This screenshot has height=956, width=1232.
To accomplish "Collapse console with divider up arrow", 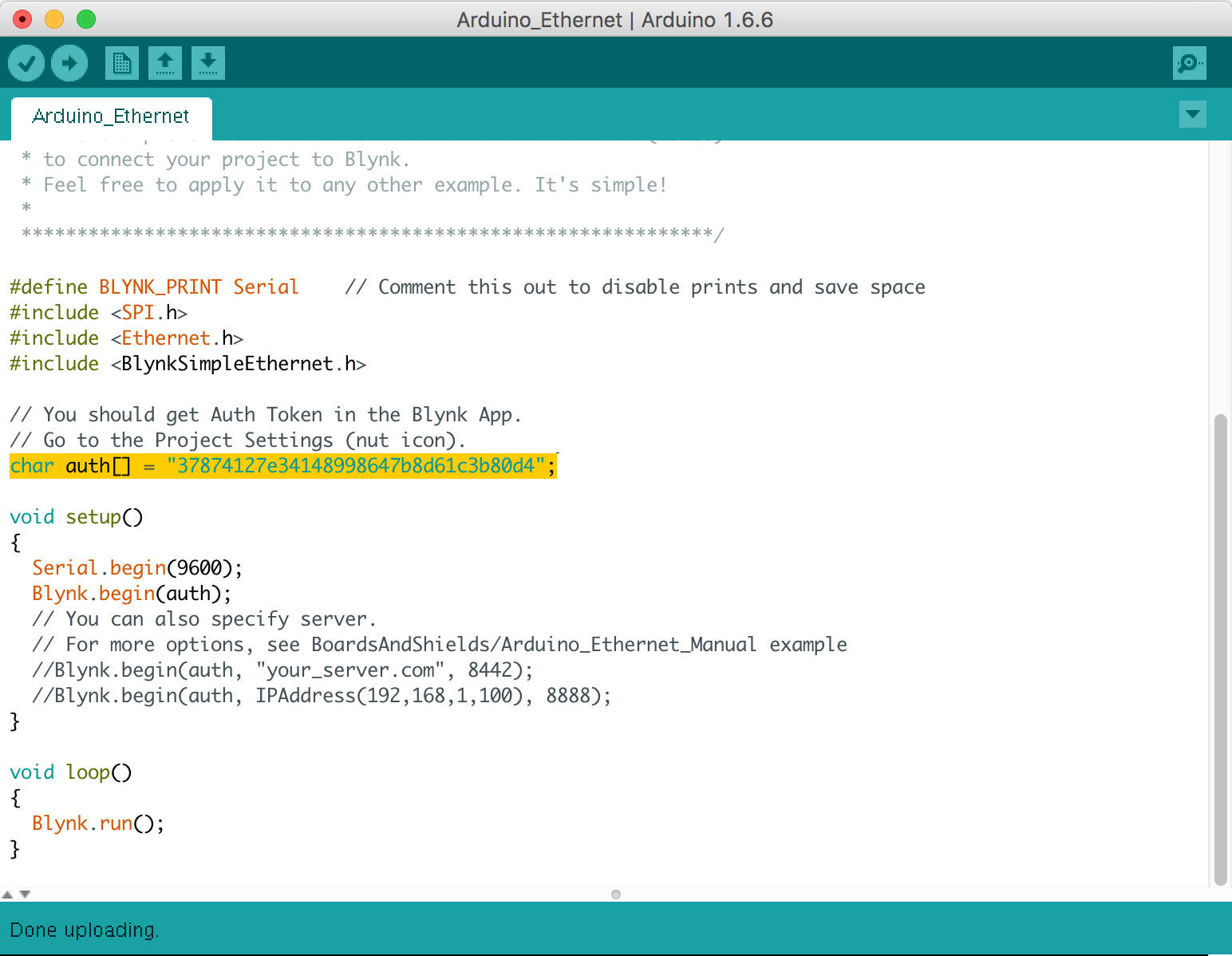I will 8,895.
